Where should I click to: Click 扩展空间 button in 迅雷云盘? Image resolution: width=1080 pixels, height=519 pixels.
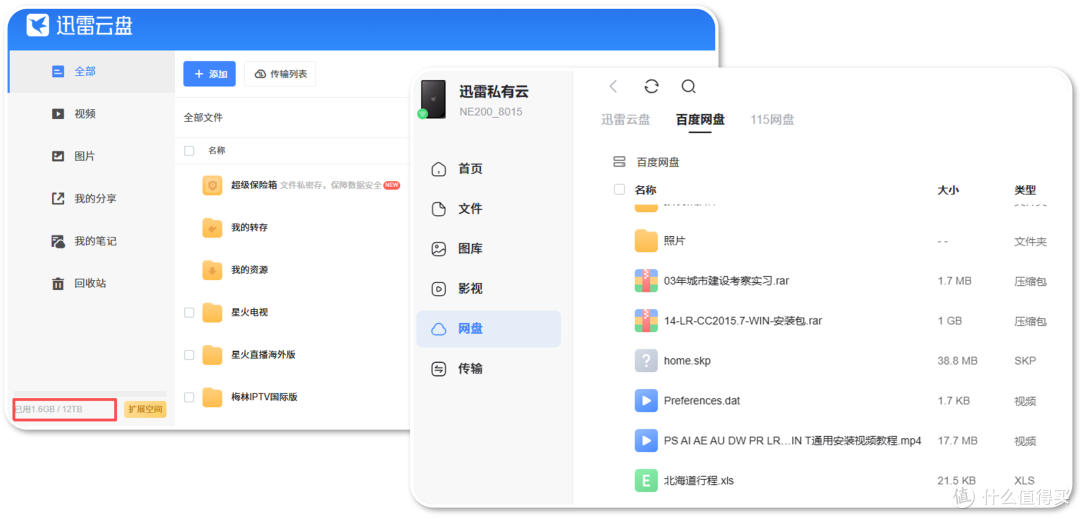[x=145, y=410]
